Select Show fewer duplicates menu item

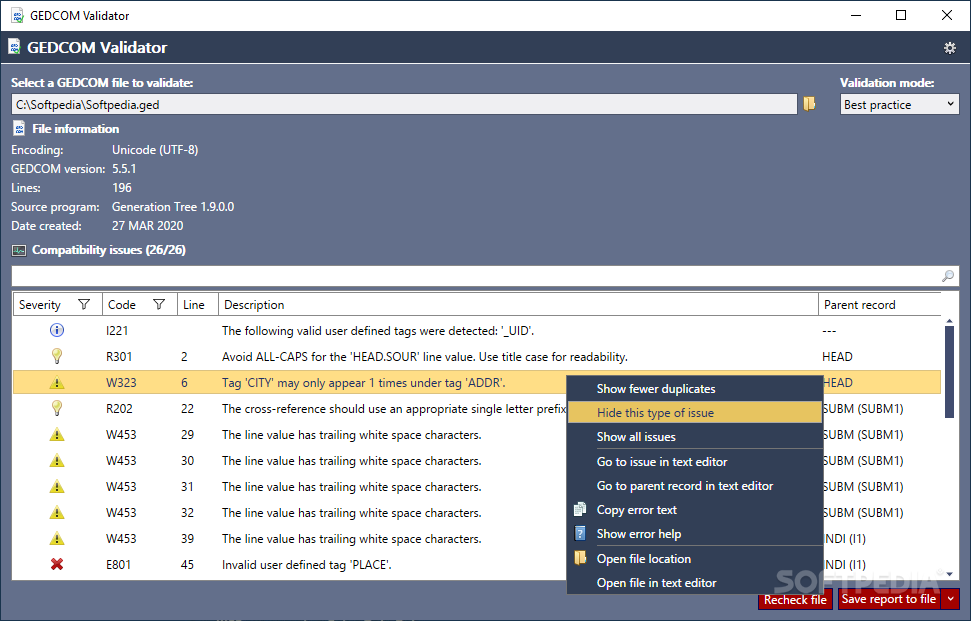tap(695, 389)
